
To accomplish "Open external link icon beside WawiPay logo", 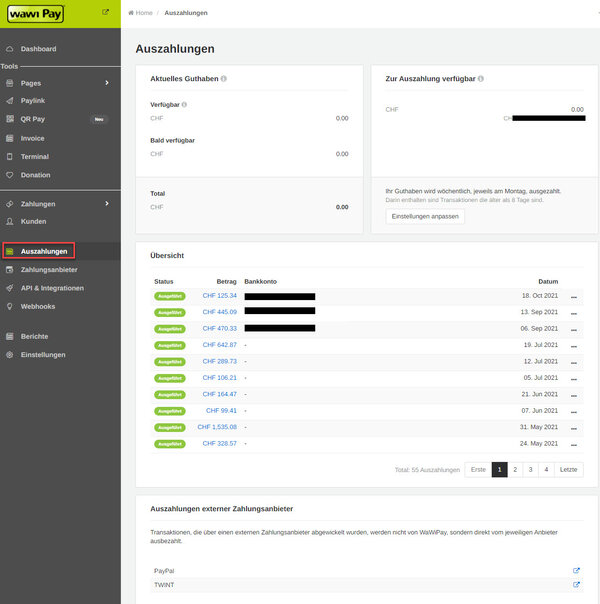I will [x=105, y=12].
